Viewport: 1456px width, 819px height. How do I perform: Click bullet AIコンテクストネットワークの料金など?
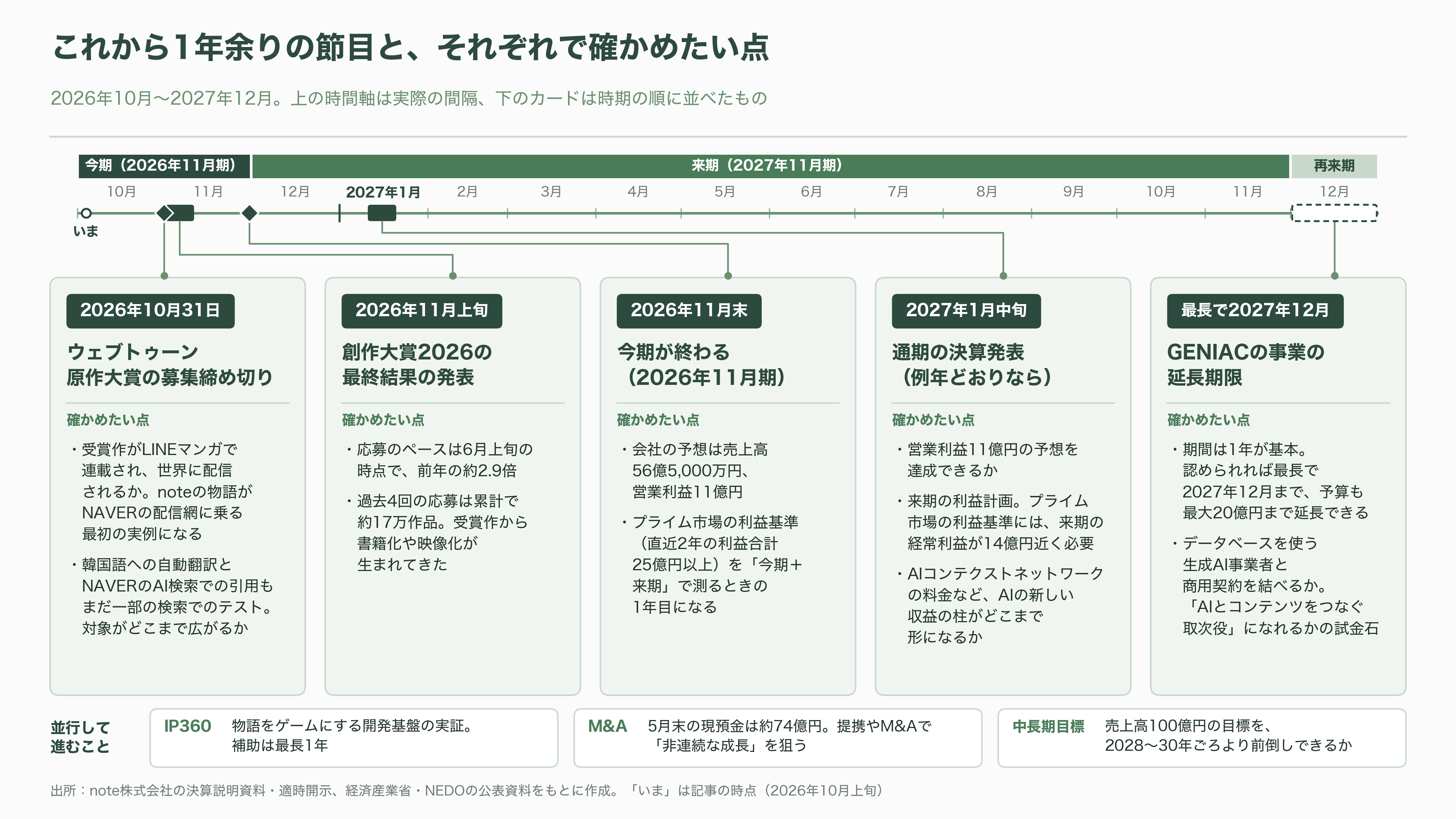coord(1000,606)
